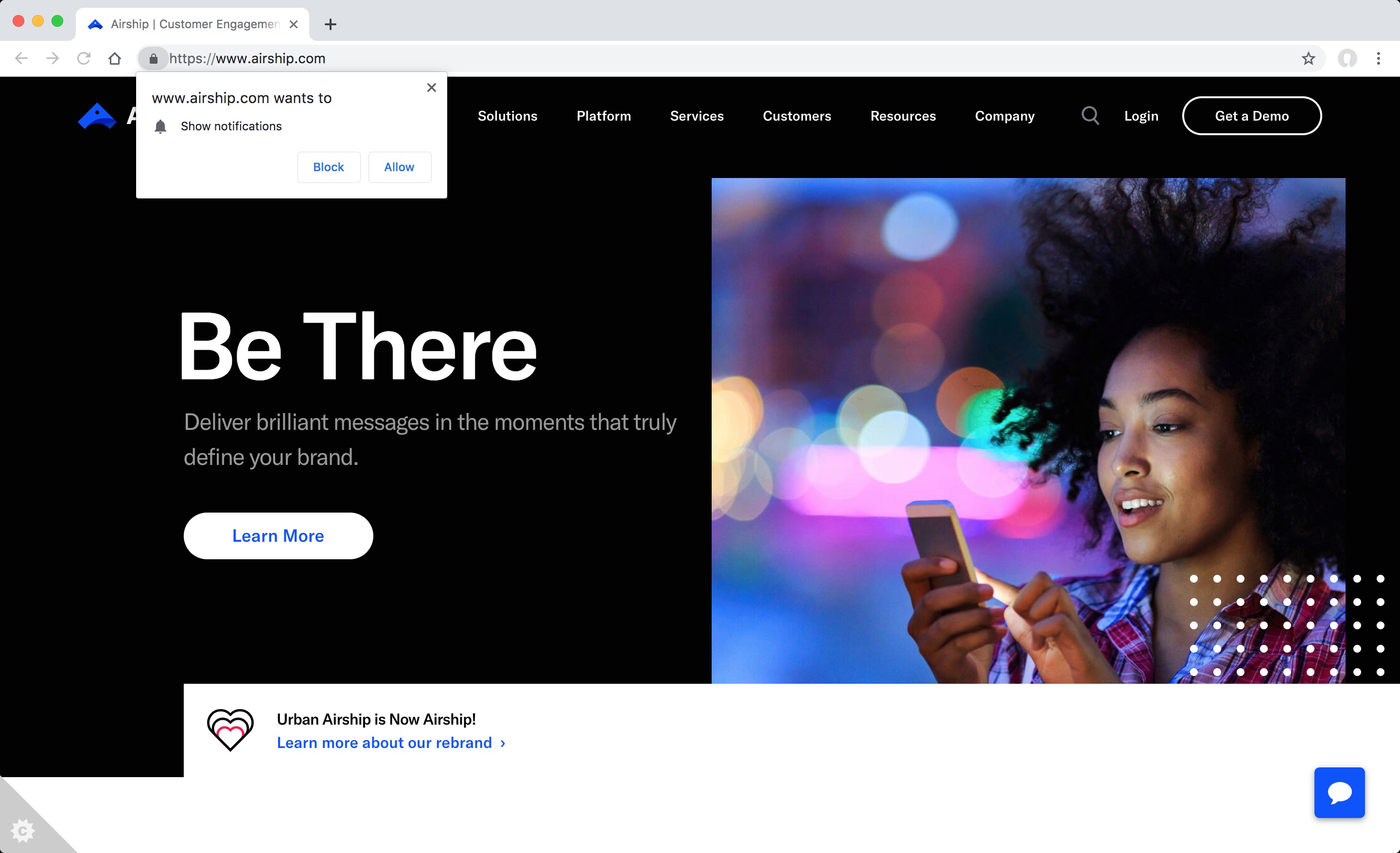Open the Platform menu
Screen dimensions: 1400x853
tap(603, 116)
